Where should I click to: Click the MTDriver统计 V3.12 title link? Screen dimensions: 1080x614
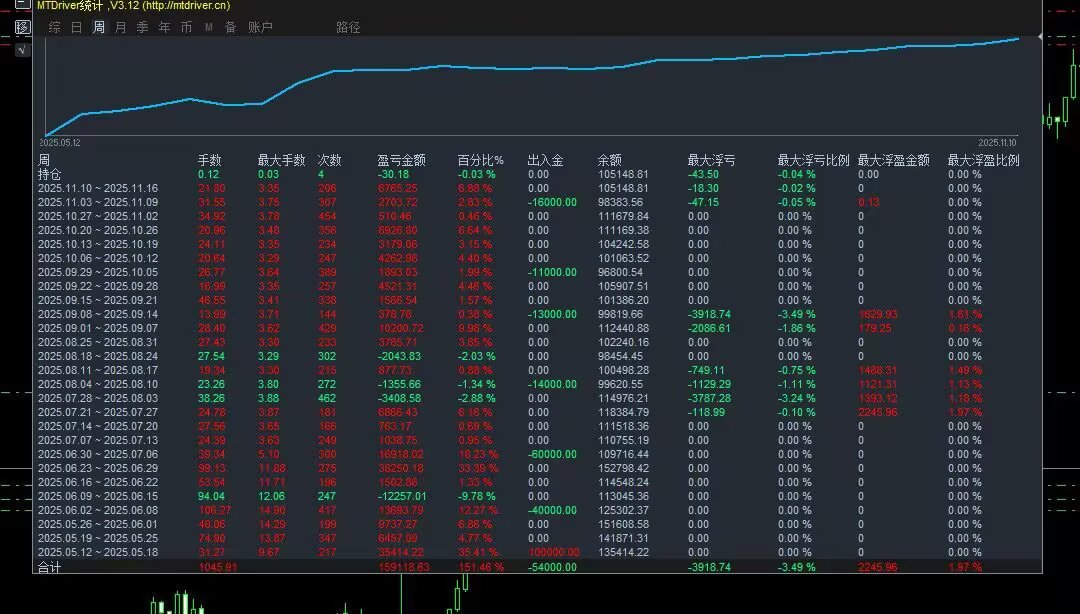pos(134,6)
